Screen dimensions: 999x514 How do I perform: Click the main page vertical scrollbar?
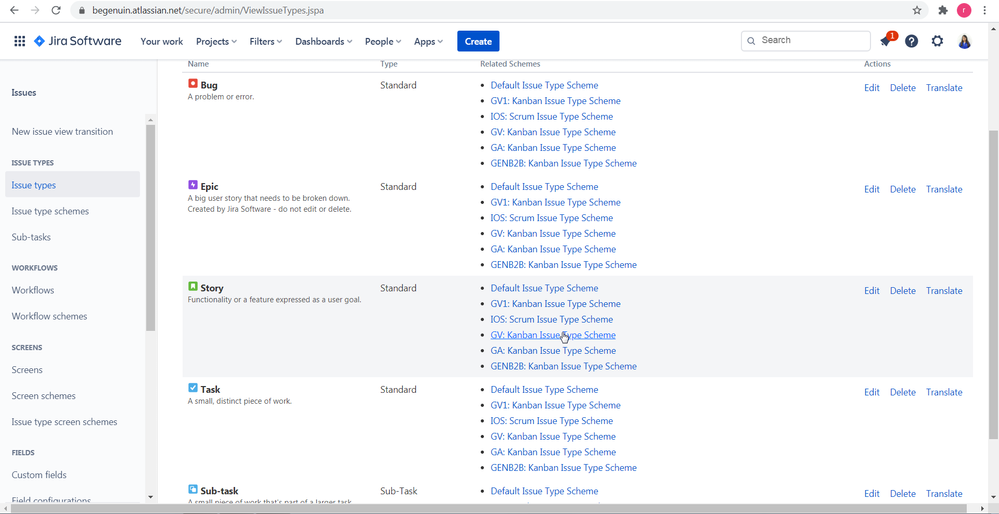point(993,283)
